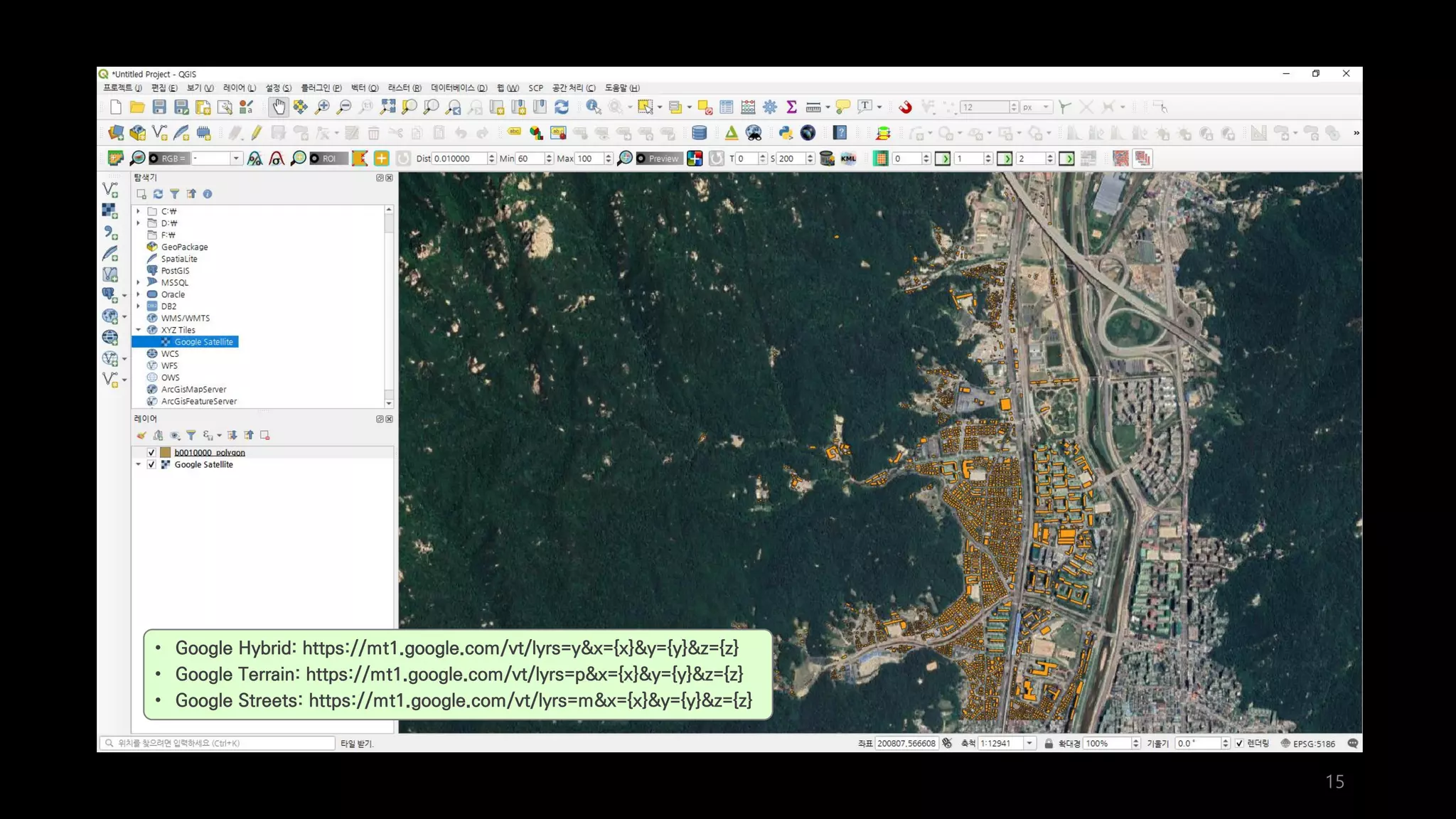1456x819 pixels.
Task: Open the attribute table icon
Action: point(726,107)
